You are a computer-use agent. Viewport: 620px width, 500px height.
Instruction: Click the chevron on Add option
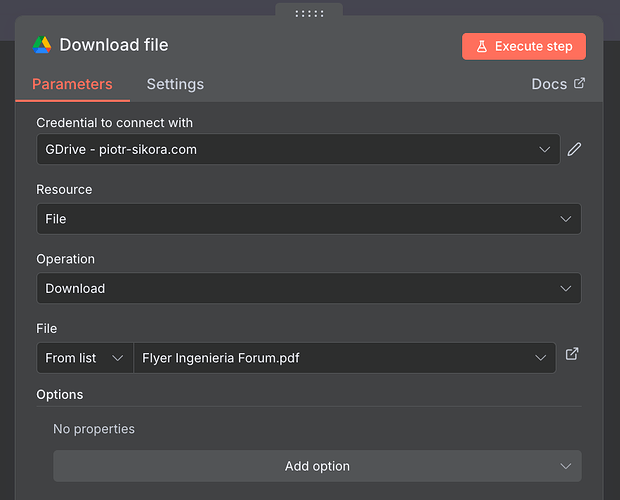(566, 466)
